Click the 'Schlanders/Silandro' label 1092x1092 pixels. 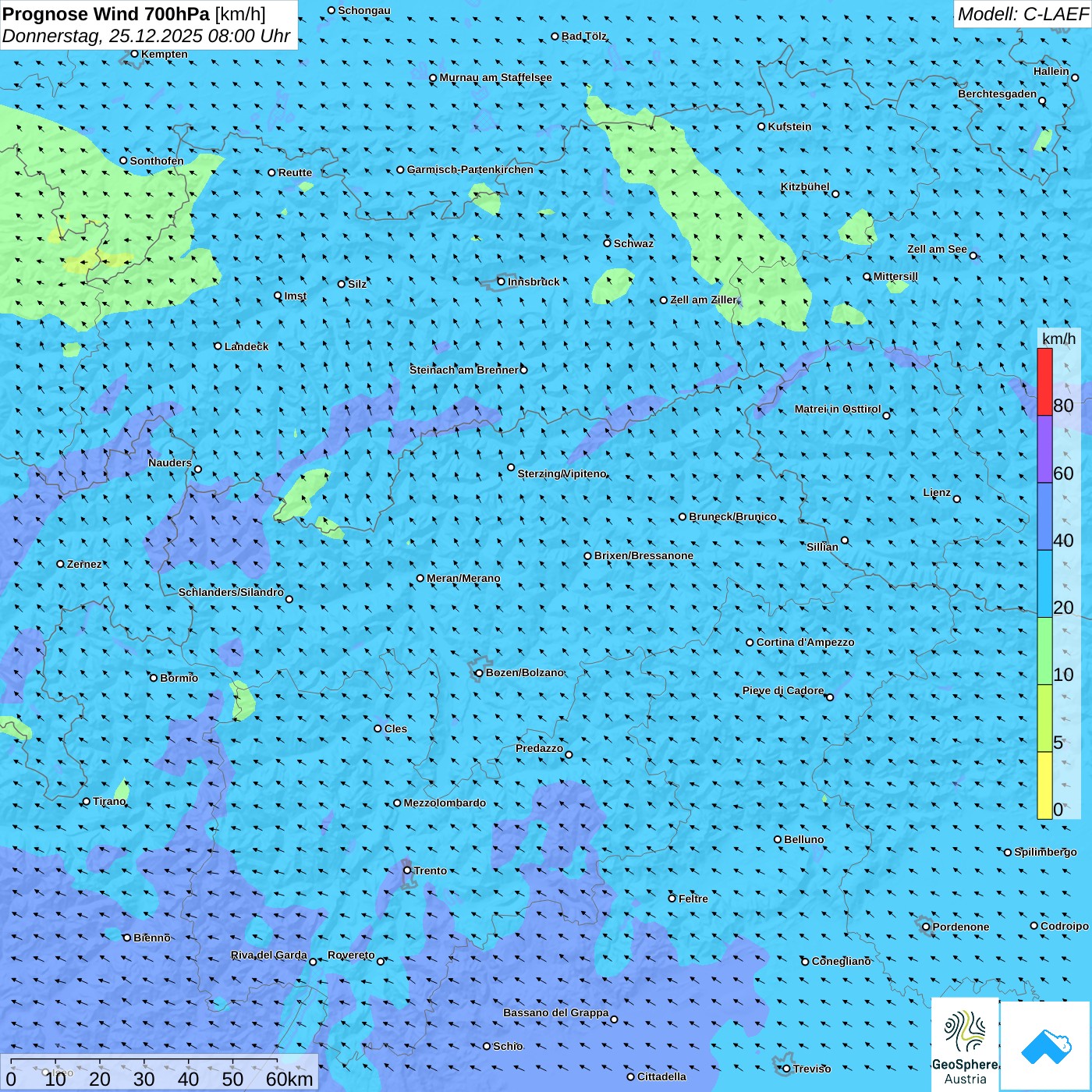[231, 592]
